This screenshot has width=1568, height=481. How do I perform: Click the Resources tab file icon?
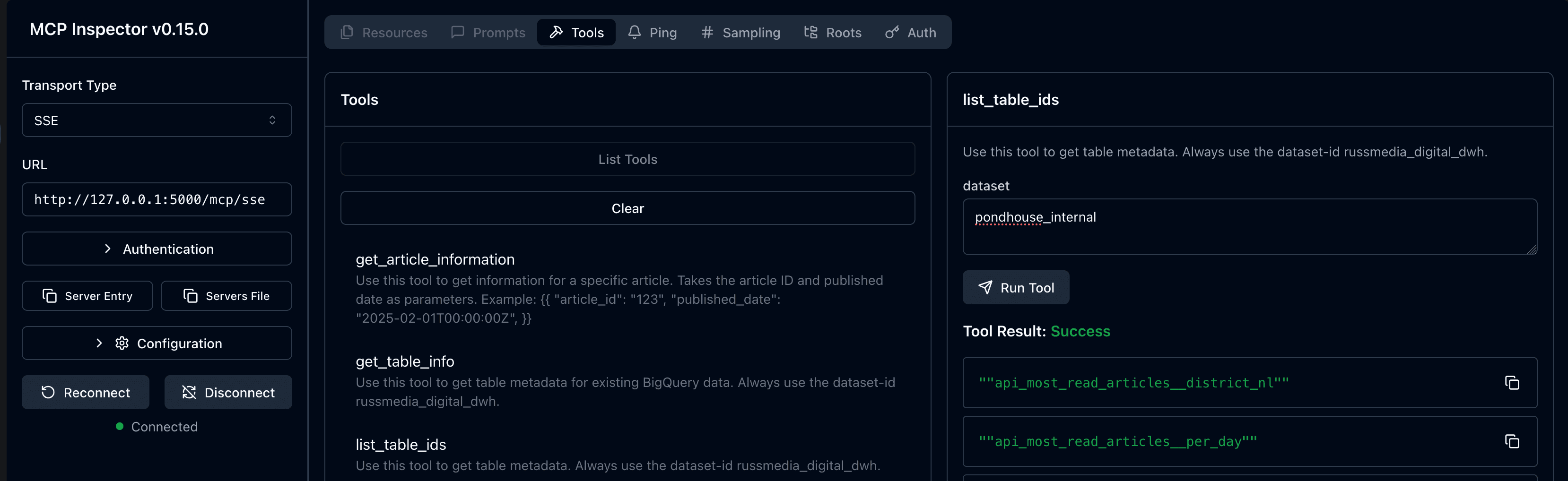(x=346, y=32)
